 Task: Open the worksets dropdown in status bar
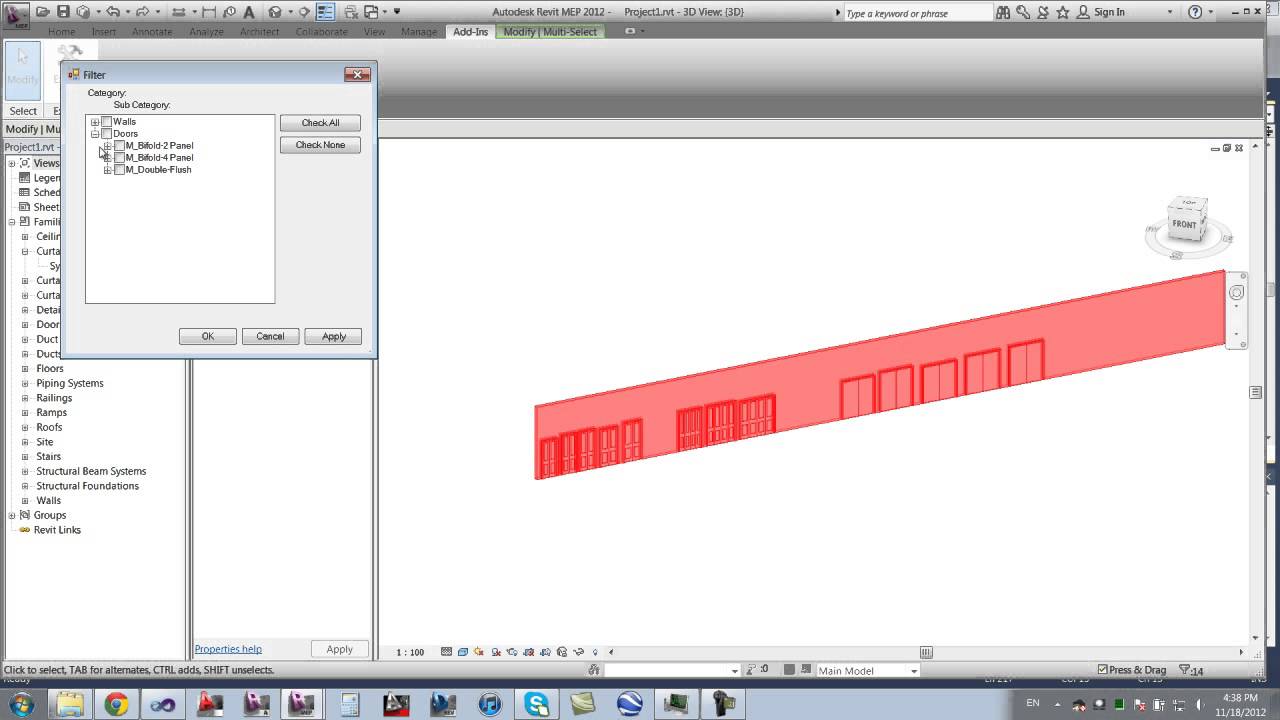735,671
